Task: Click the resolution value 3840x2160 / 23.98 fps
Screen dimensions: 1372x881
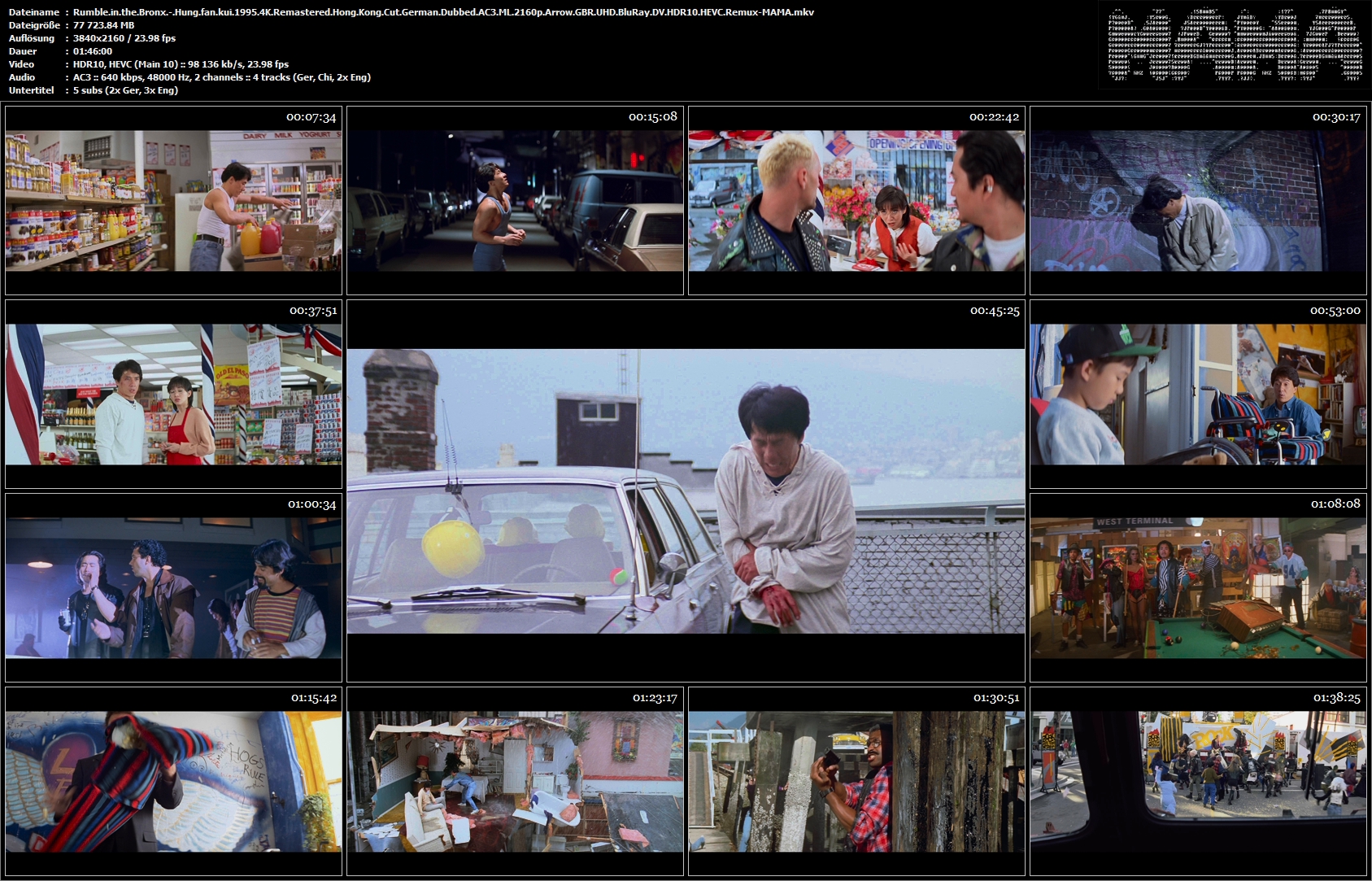Action: pos(124,38)
